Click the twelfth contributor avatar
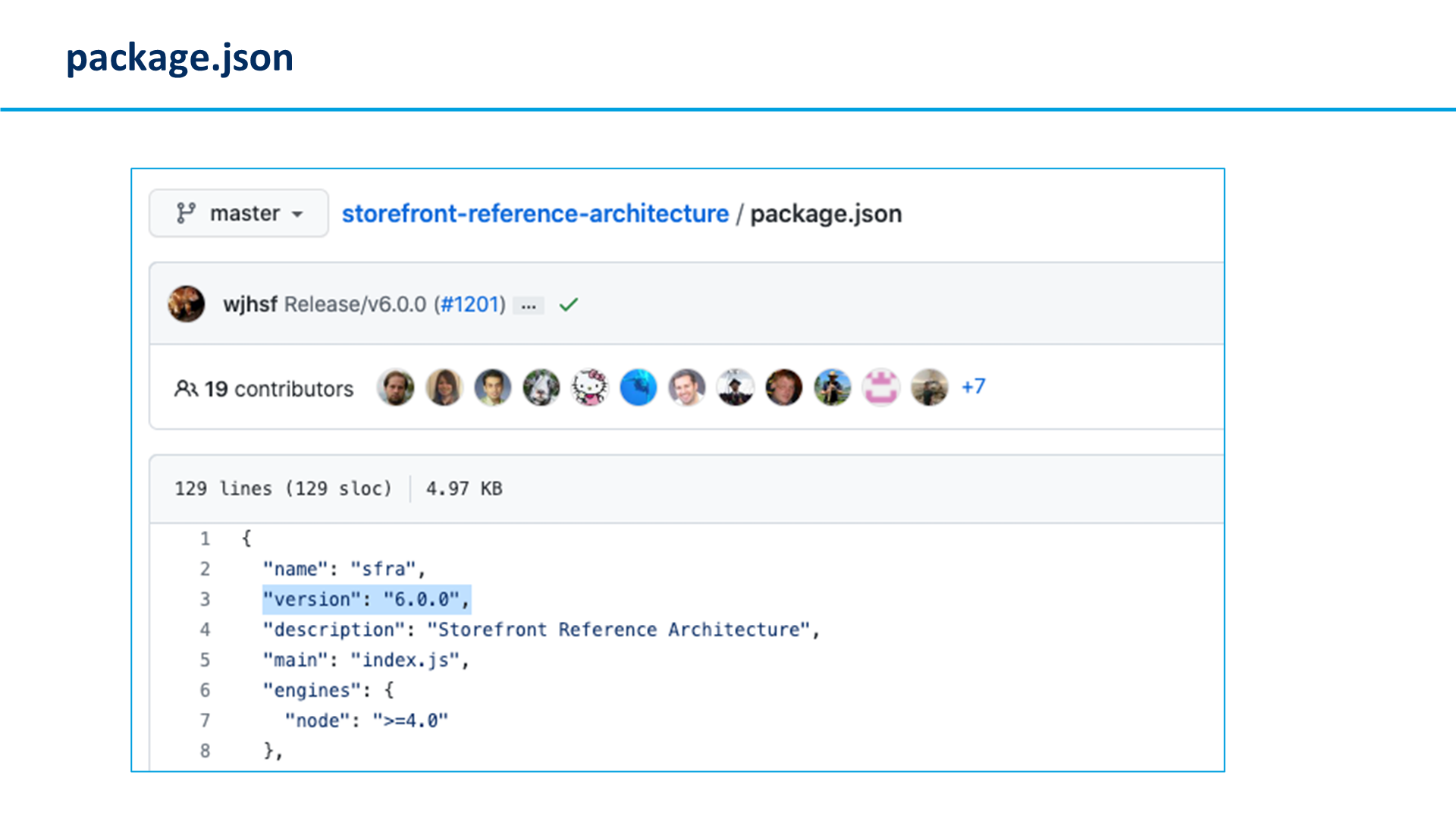Image resolution: width=1456 pixels, height=819 pixels. click(930, 388)
